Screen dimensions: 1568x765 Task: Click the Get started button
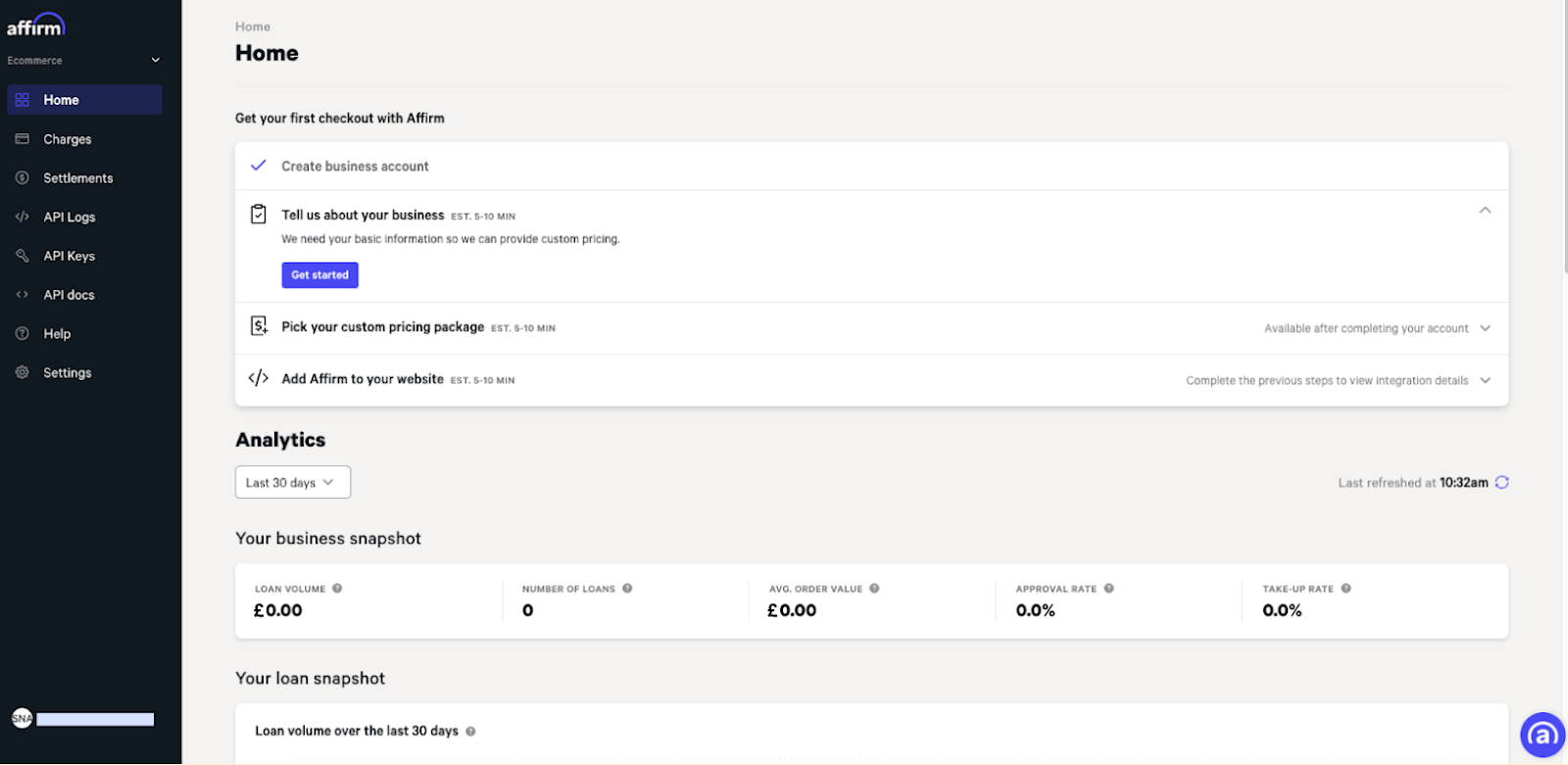[319, 275]
